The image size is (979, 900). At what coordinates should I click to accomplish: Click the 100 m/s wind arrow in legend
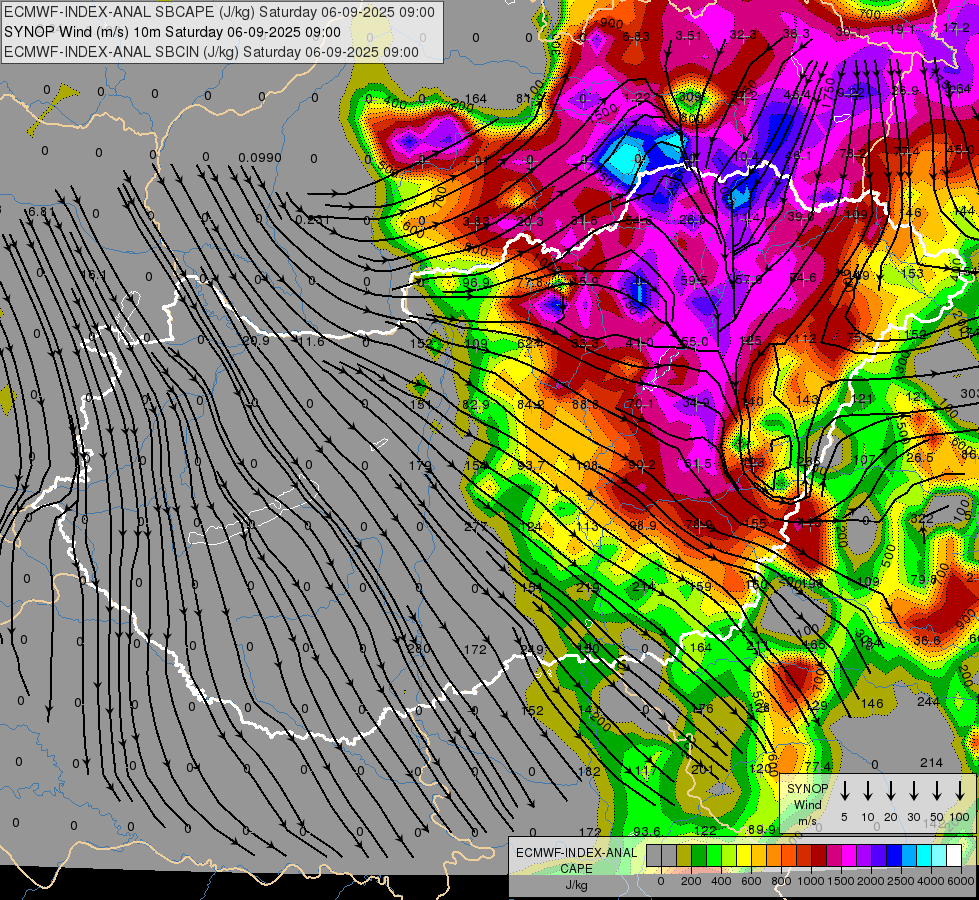tap(960, 791)
